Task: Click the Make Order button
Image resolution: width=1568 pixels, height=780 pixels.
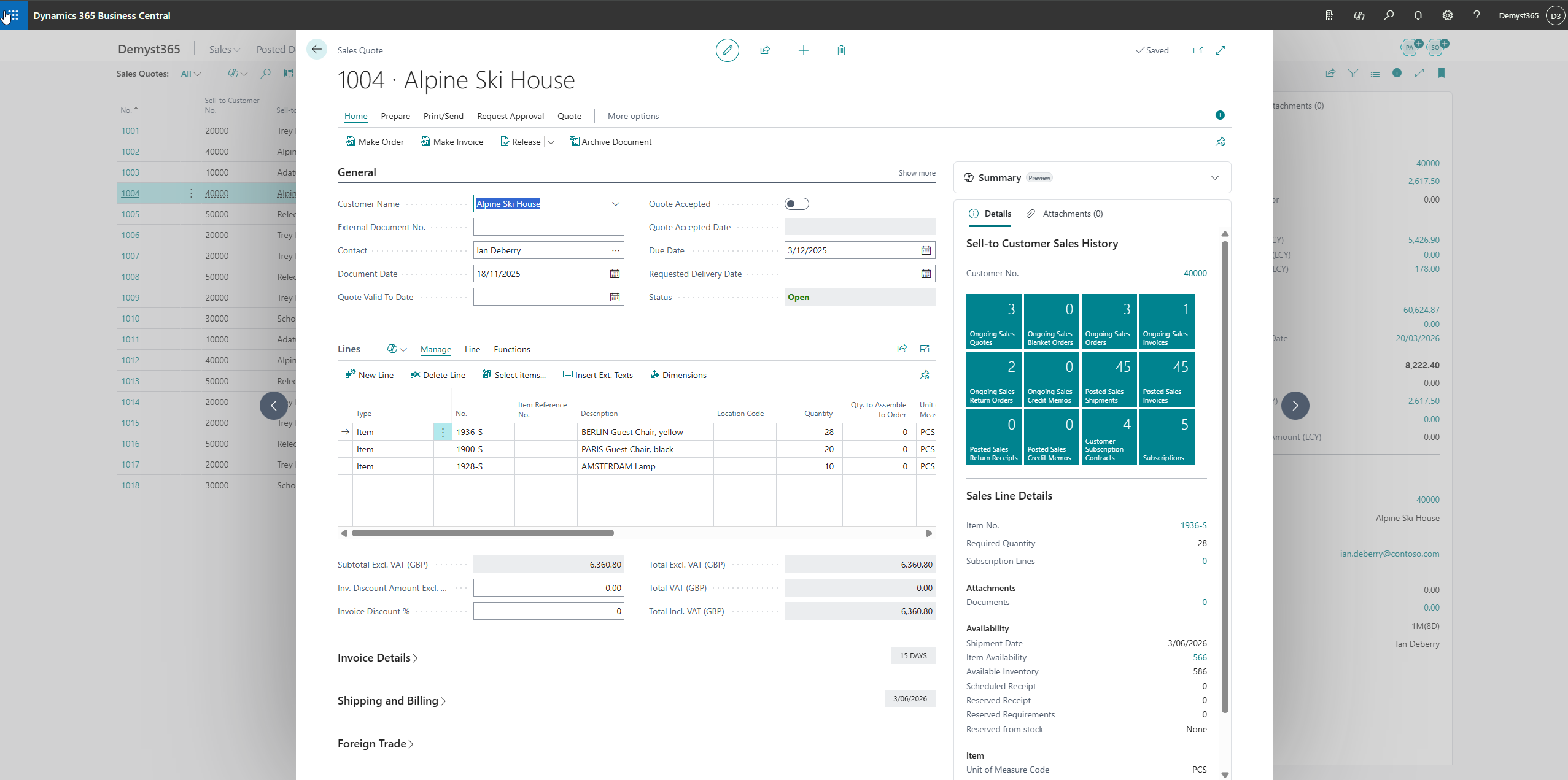Action: pyautogui.click(x=375, y=142)
